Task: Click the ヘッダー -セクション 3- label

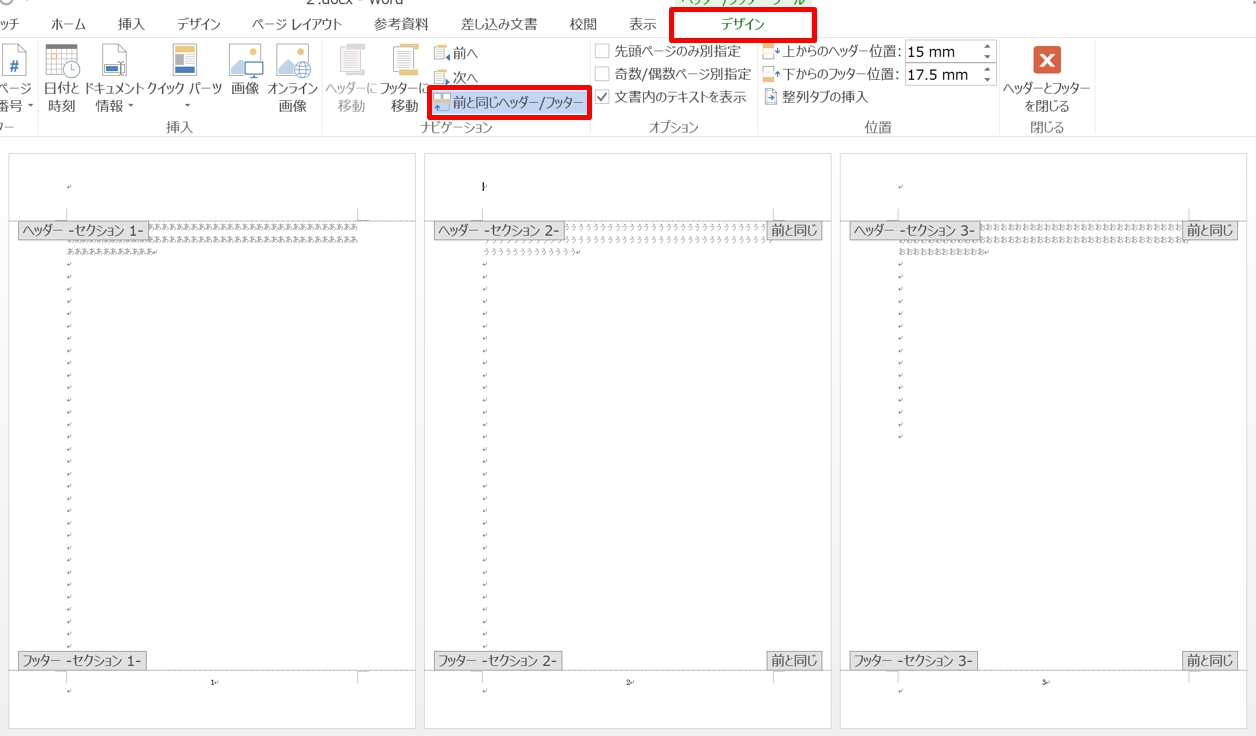Action: pyautogui.click(x=915, y=231)
